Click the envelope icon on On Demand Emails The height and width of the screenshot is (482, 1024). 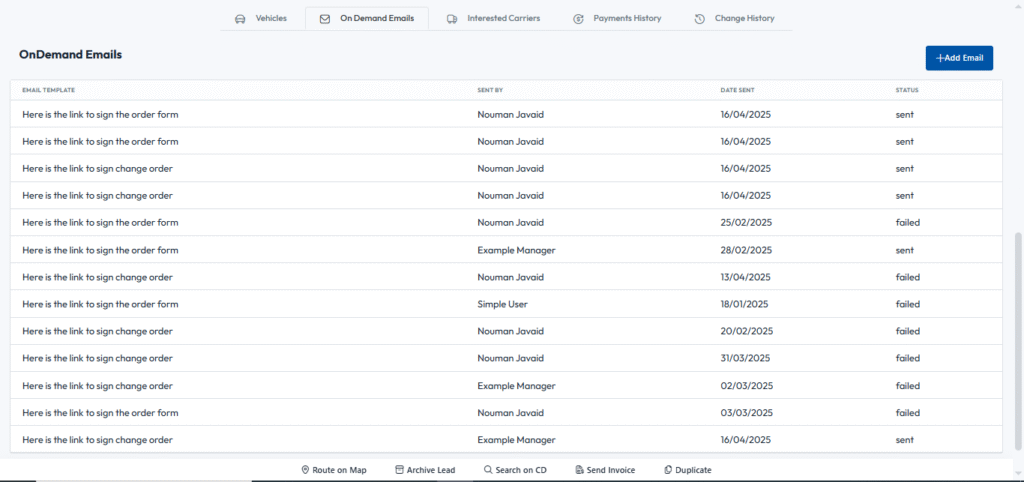tap(325, 19)
